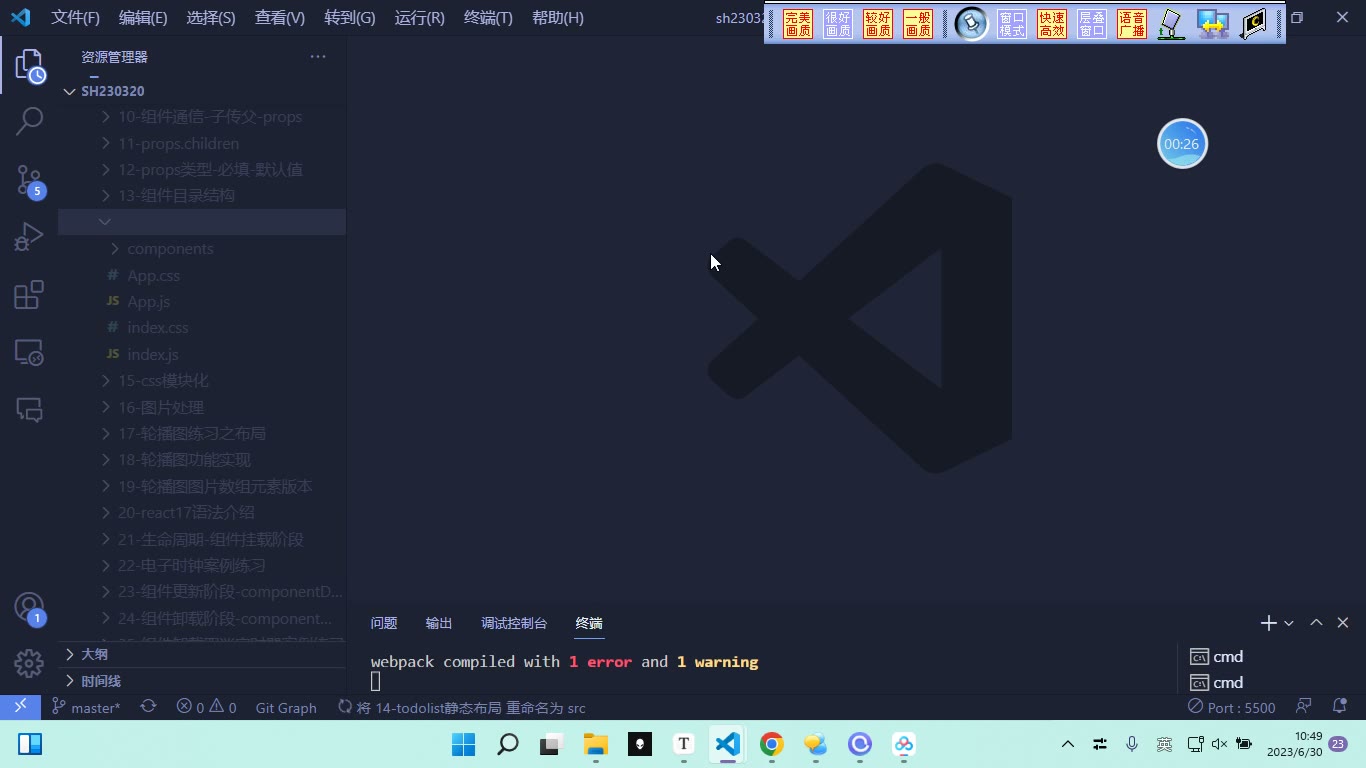Screen dimensions: 1366x768
Task: Open App.js in the file tree
Action: point(202,301)
